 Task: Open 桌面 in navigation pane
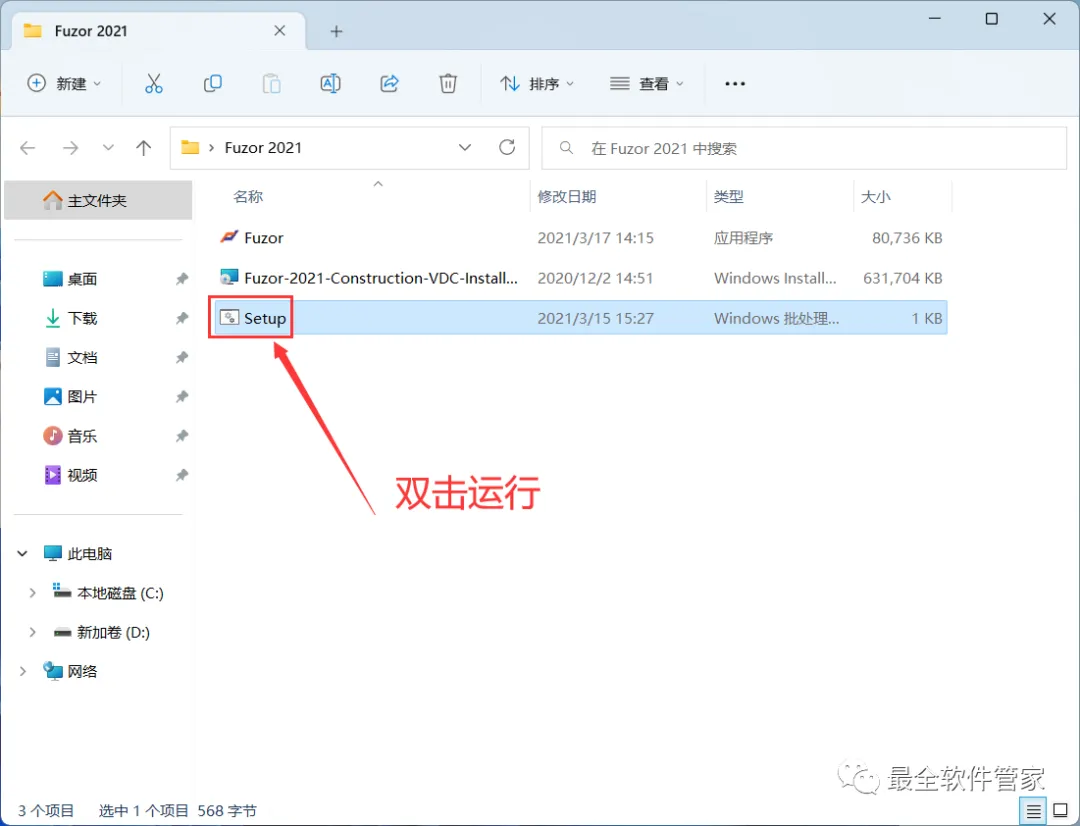pyautogui.click(x=82, y=278)
